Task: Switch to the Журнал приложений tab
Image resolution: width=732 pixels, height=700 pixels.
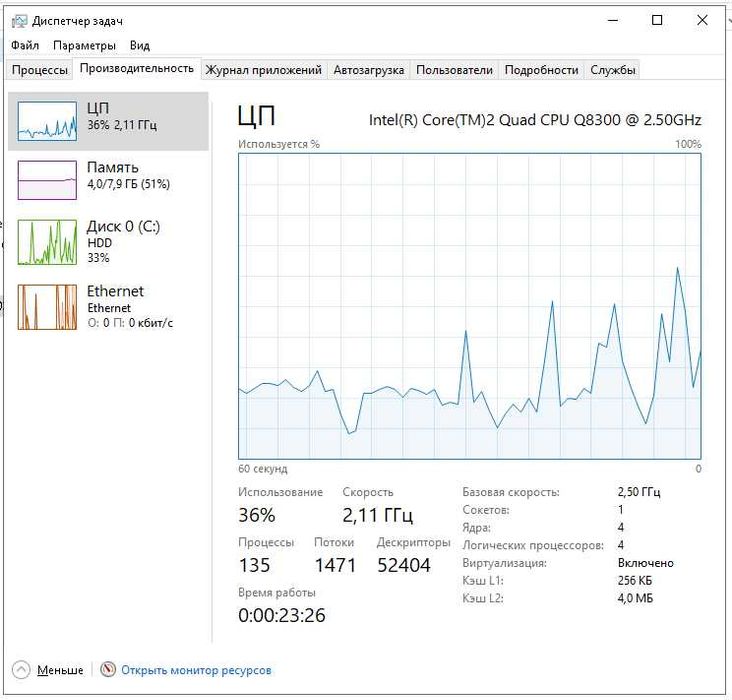Action: [264, 70]
